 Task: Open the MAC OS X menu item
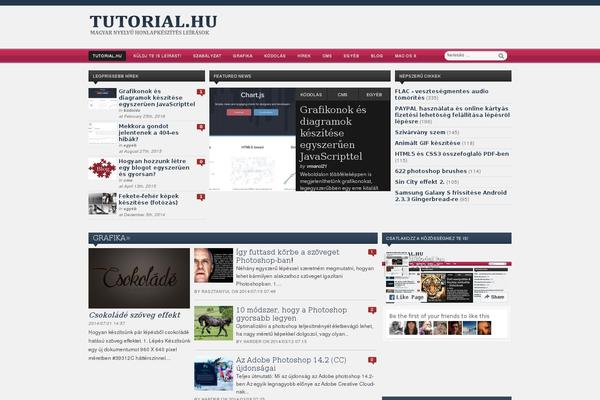tap(405, 56)
